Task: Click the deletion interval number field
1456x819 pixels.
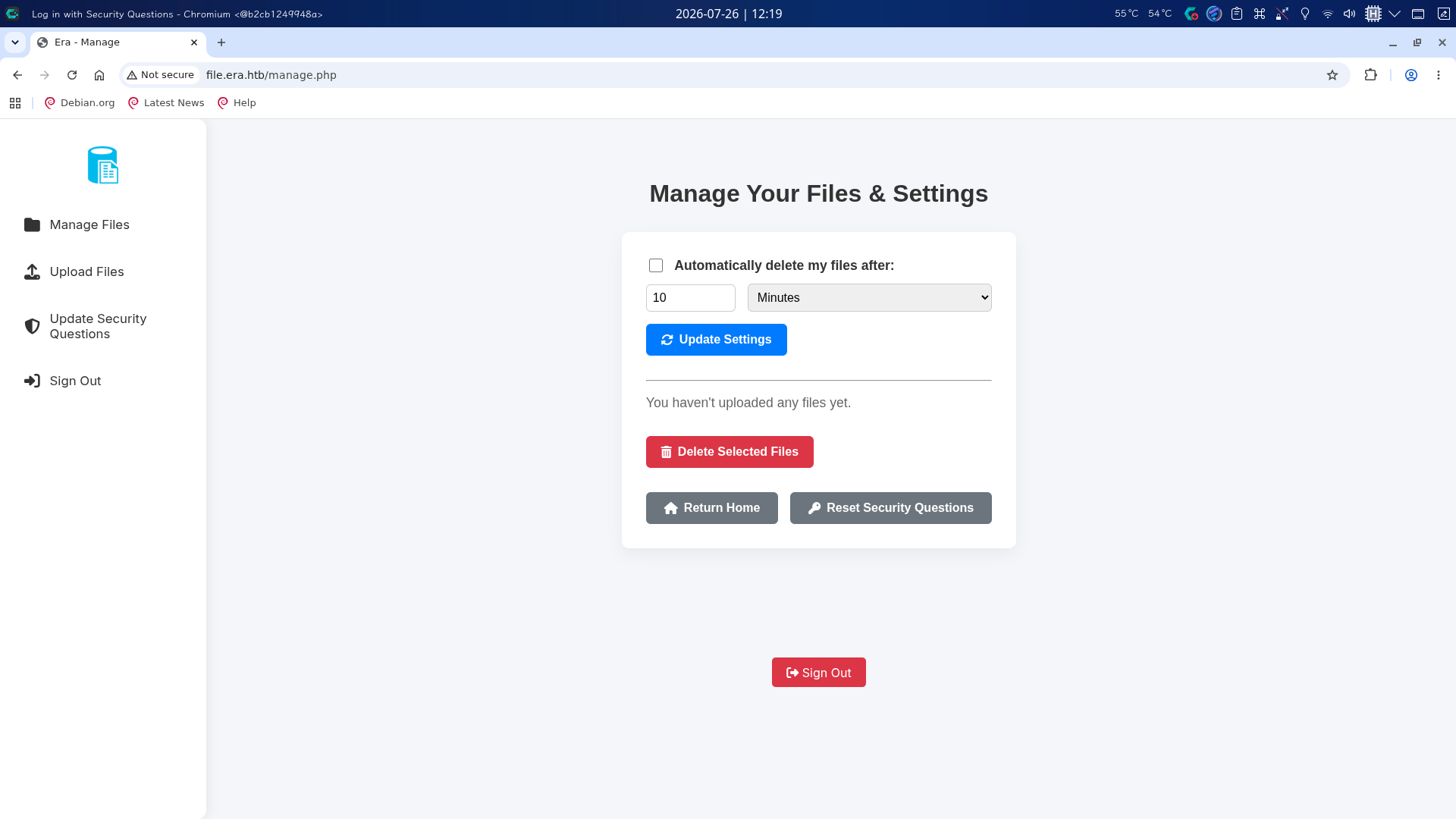Action: 691,298
